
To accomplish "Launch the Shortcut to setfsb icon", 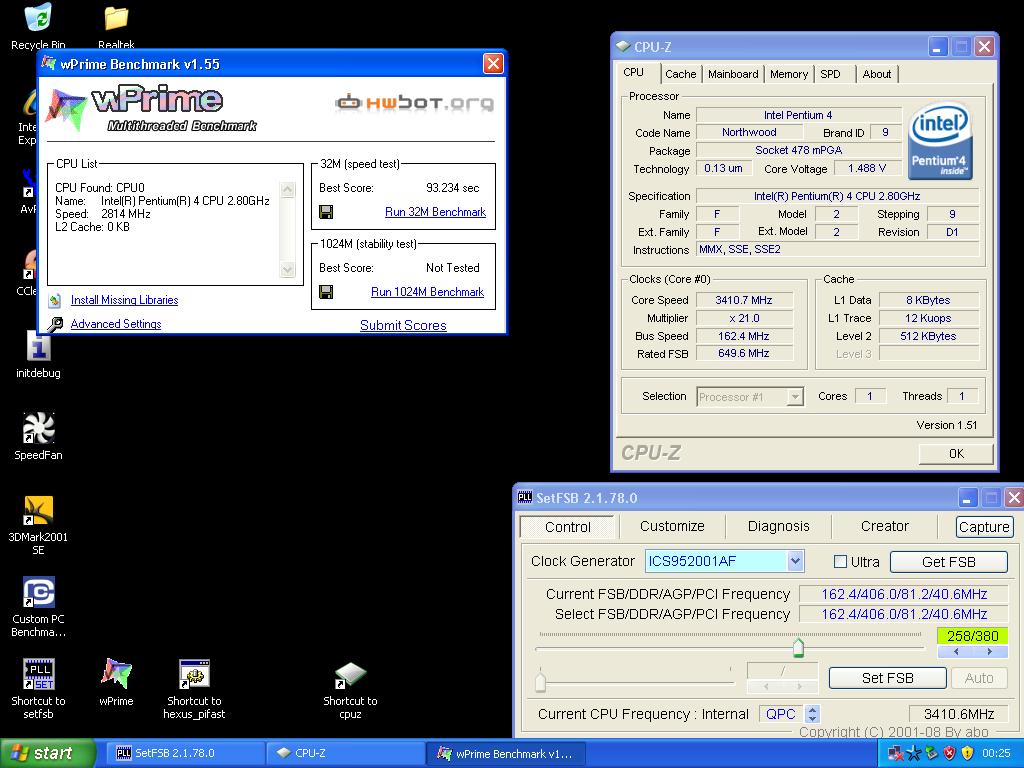I will click(38, 689).
